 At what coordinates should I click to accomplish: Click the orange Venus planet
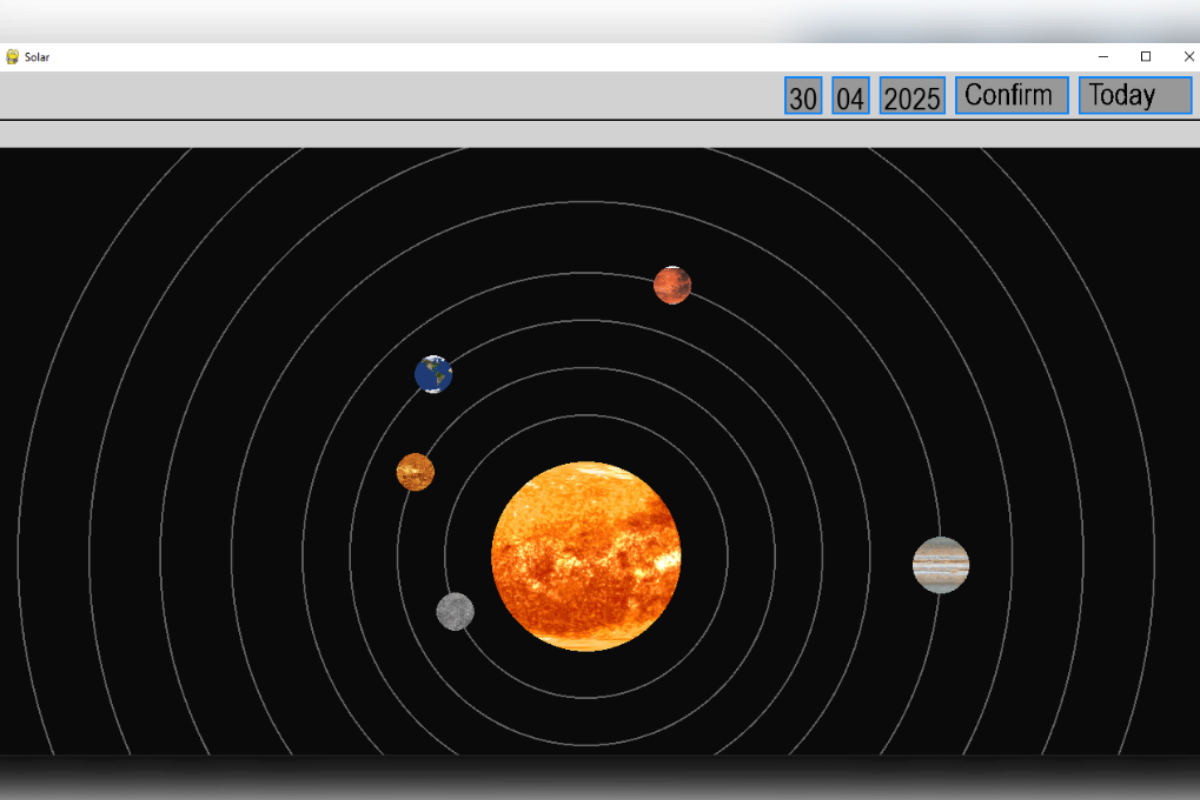pos(415,472)
